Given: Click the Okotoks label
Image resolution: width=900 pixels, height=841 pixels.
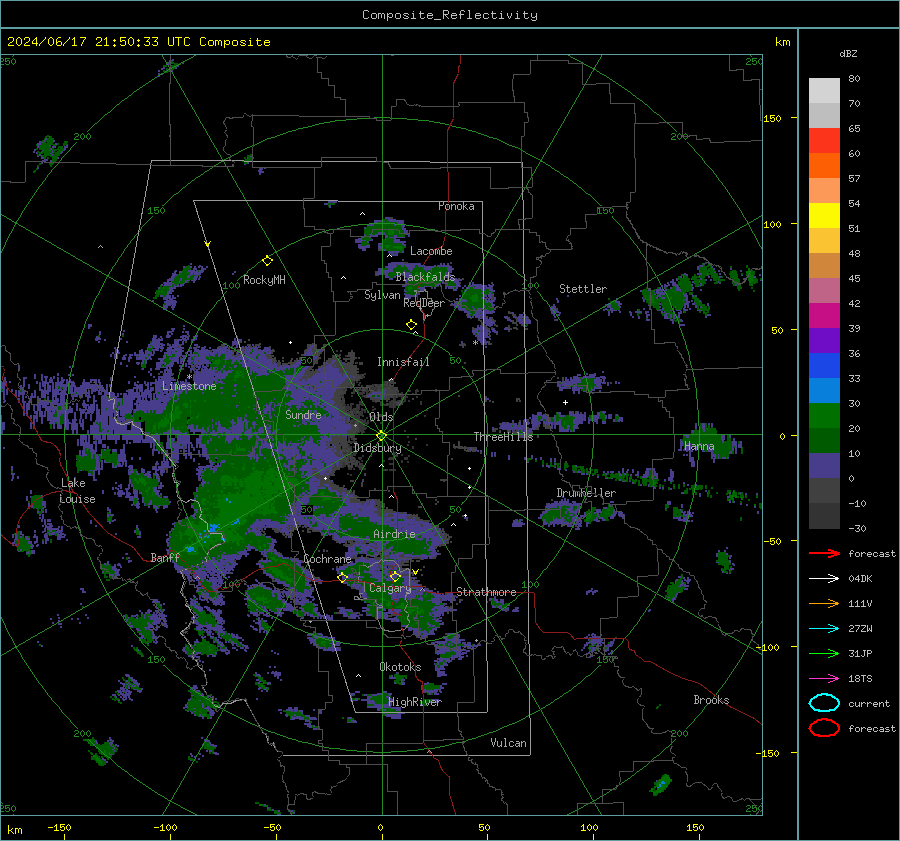Looking at the screenshot, I should pos(400,667).
